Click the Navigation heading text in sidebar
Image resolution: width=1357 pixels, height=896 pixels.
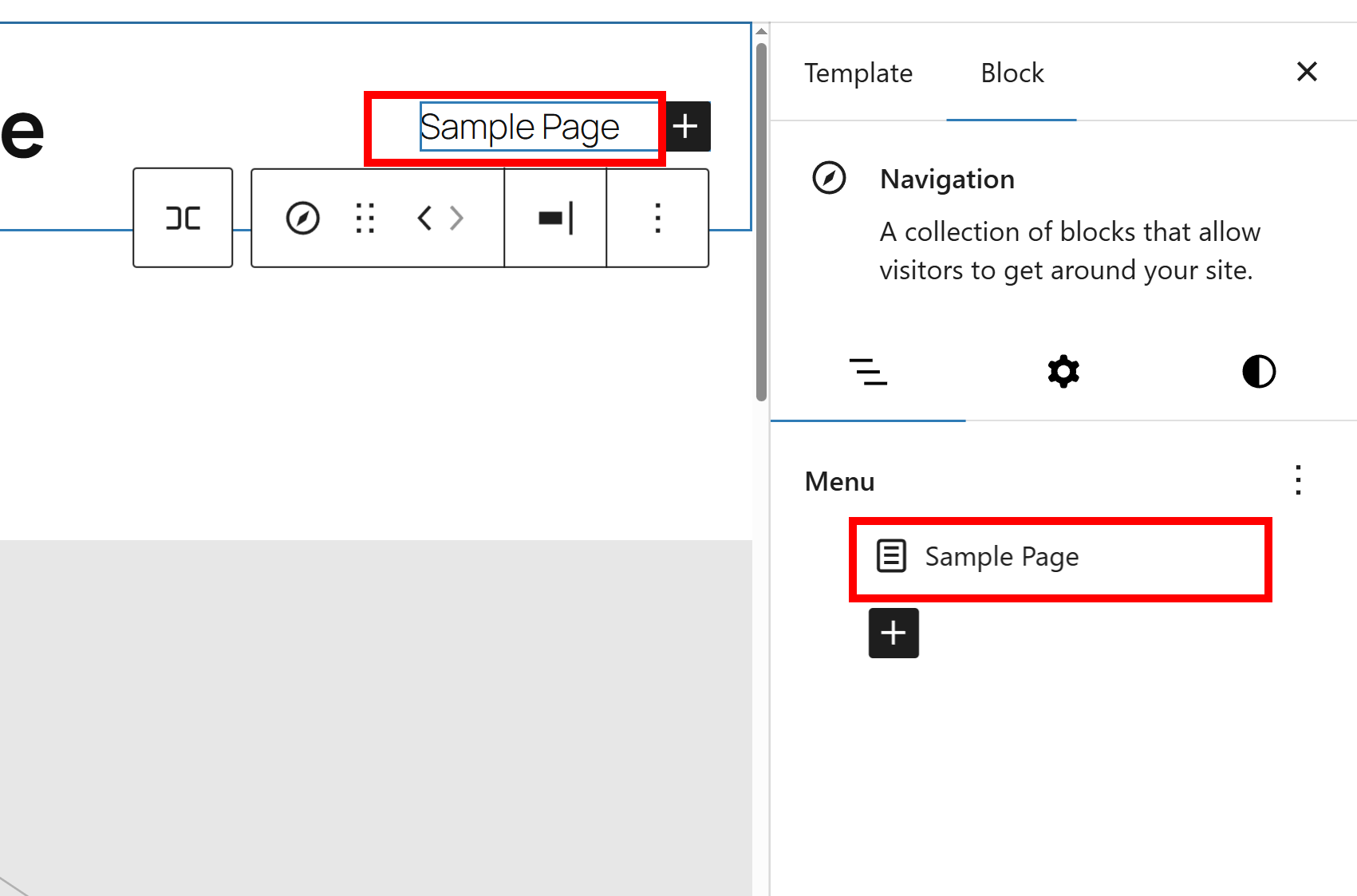pos(947,180)
